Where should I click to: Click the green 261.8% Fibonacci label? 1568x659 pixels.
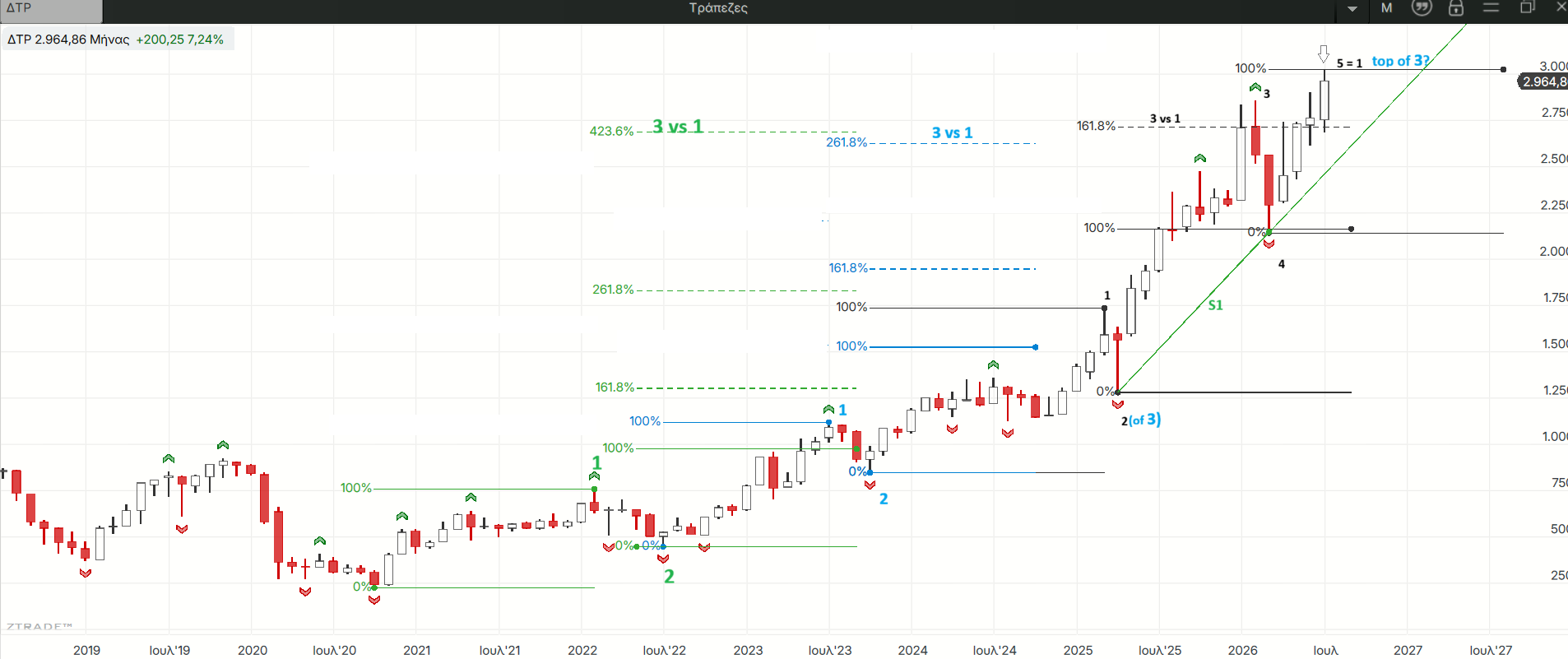pos(613,290)
